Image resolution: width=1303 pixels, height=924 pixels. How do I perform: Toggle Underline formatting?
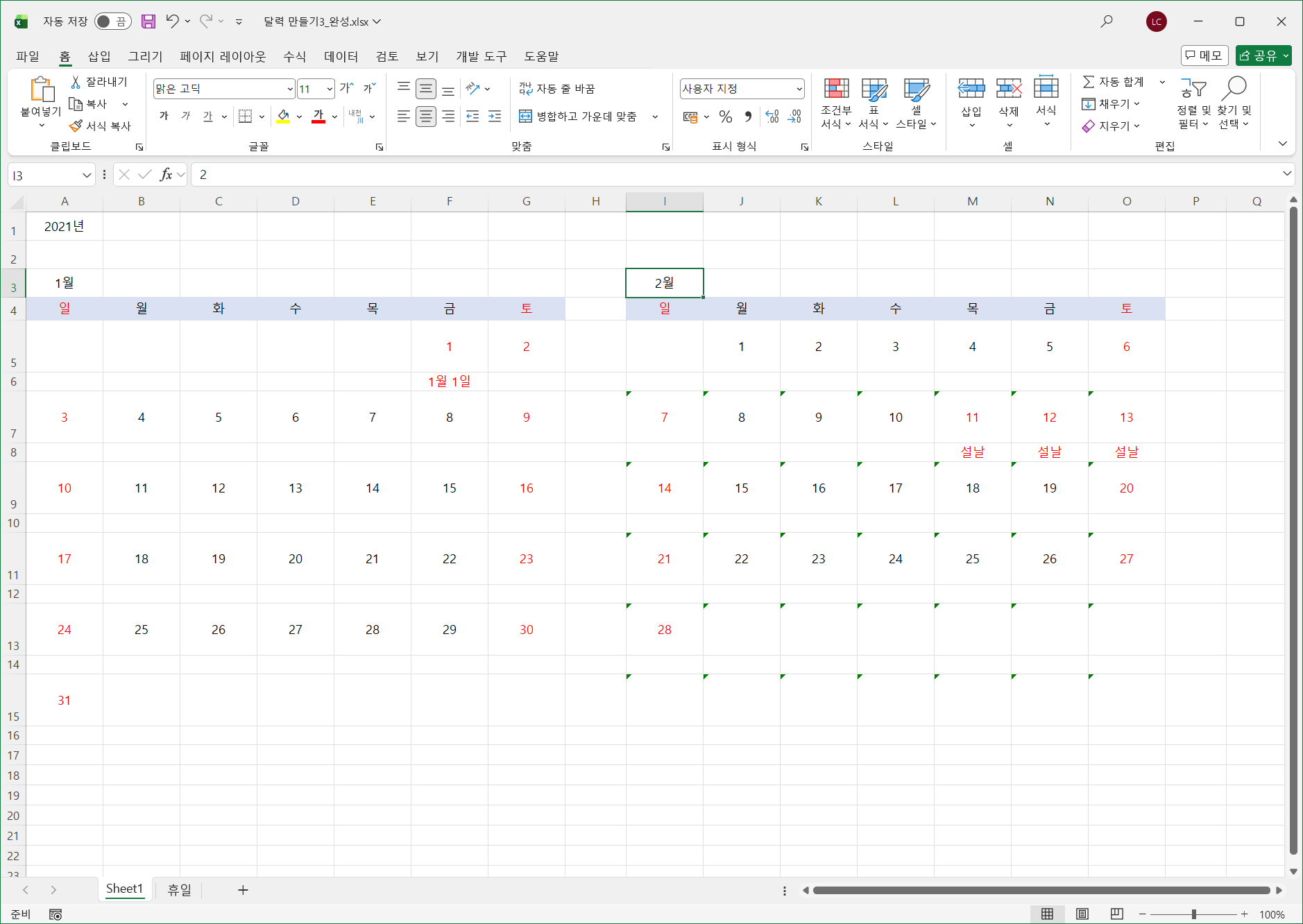[208, 117]
